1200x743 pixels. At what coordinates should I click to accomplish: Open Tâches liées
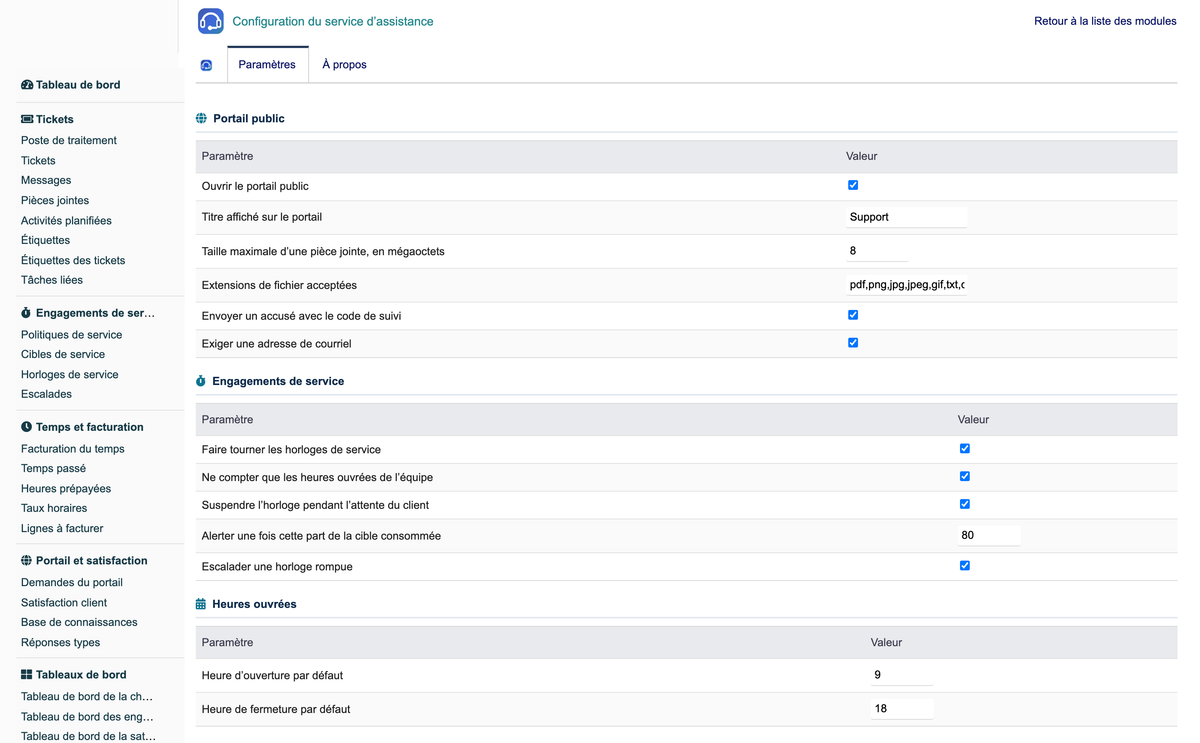52,280
